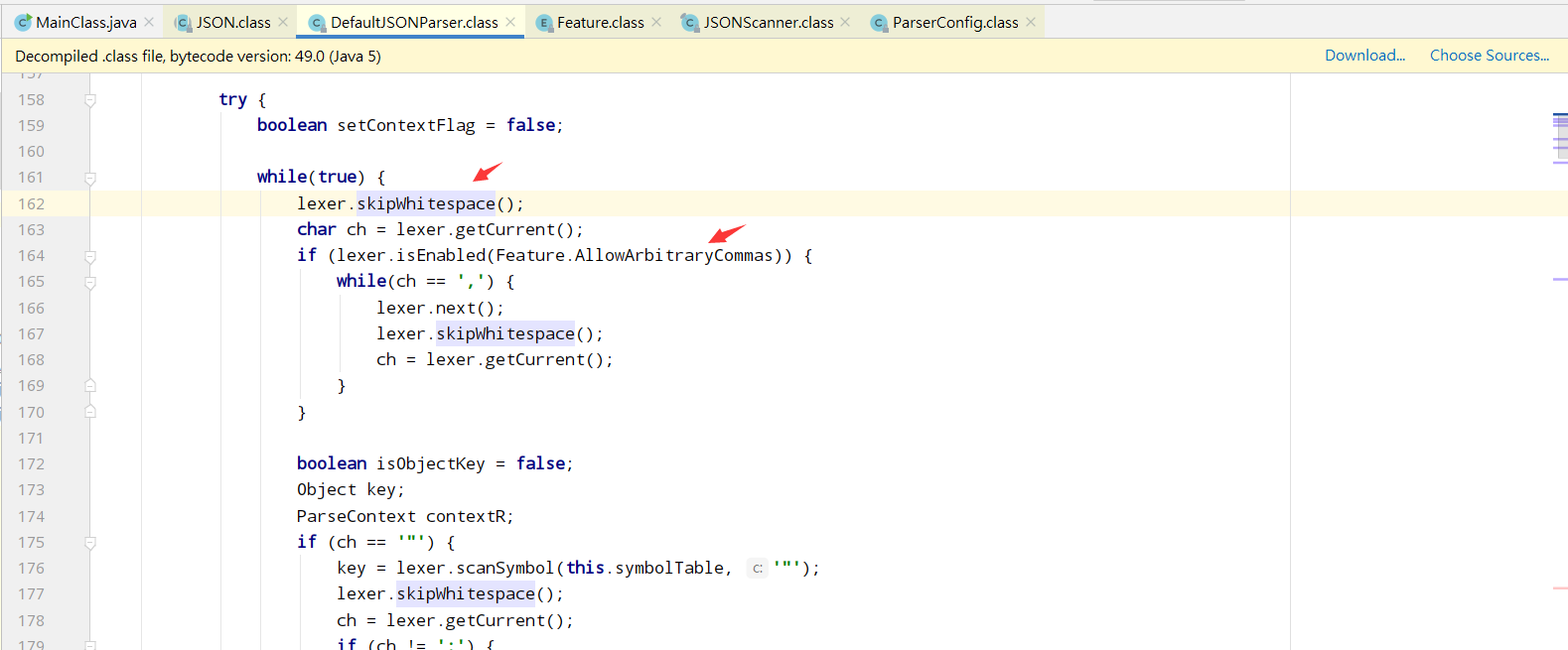Click line number 162 in the gutter
Viewport: 1568px width, 650px height.
coord(31,203)
